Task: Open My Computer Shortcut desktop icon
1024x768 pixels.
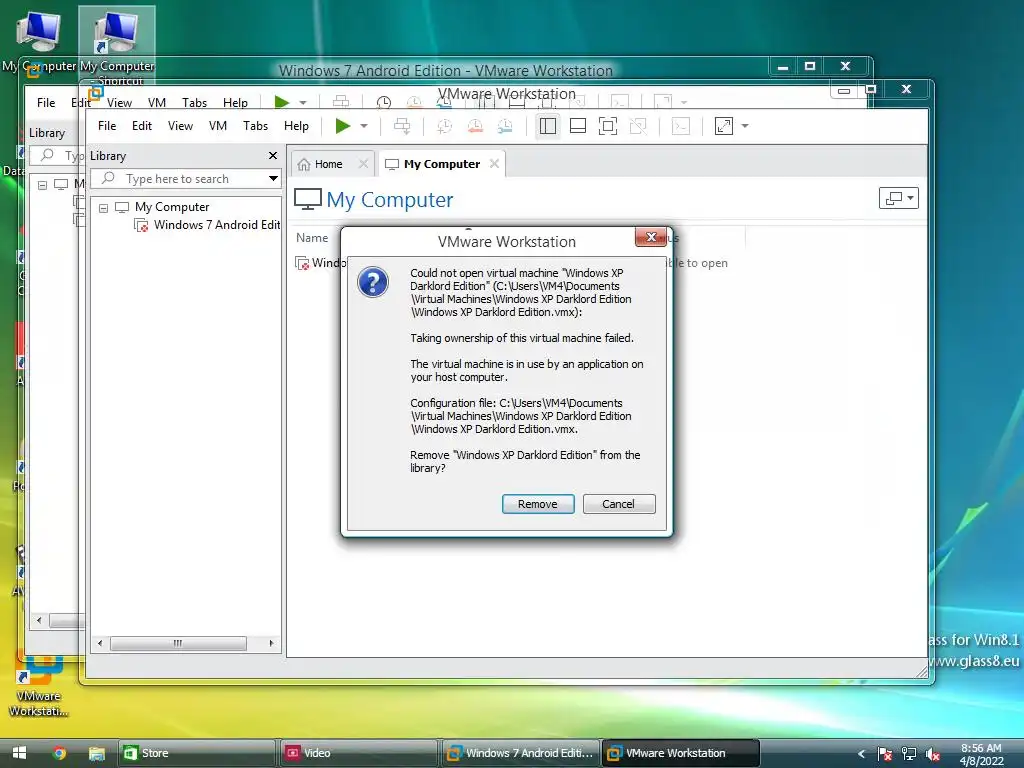Action: 118,46
